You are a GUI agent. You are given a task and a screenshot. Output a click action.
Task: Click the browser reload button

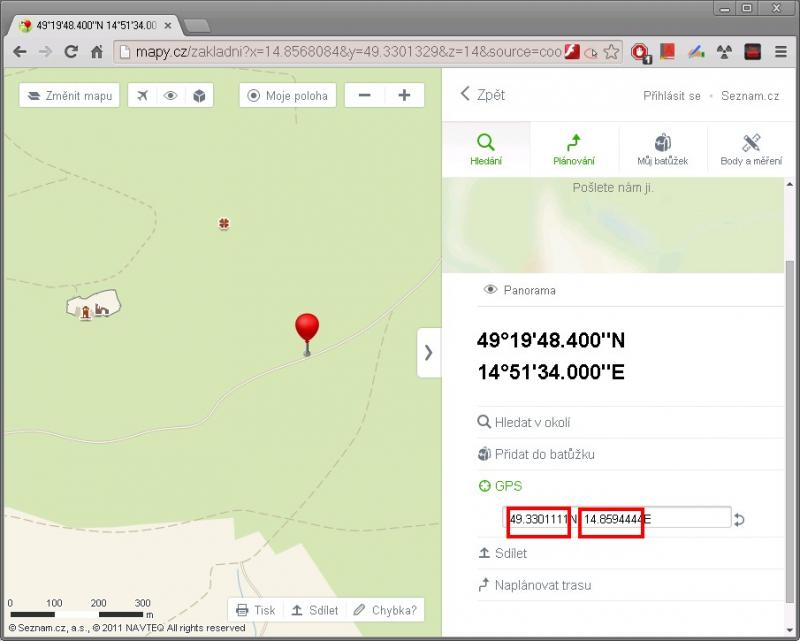coord(71,51)
